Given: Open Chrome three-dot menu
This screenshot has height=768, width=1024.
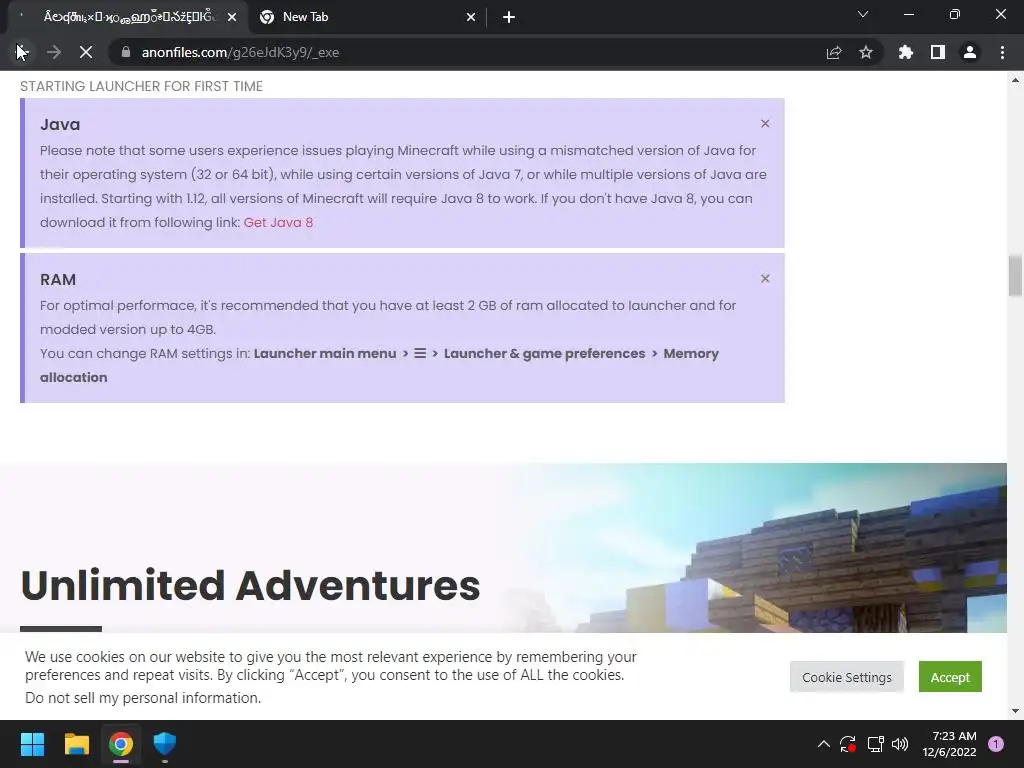Looking at the screenshot, I should tap(1002, 52).
